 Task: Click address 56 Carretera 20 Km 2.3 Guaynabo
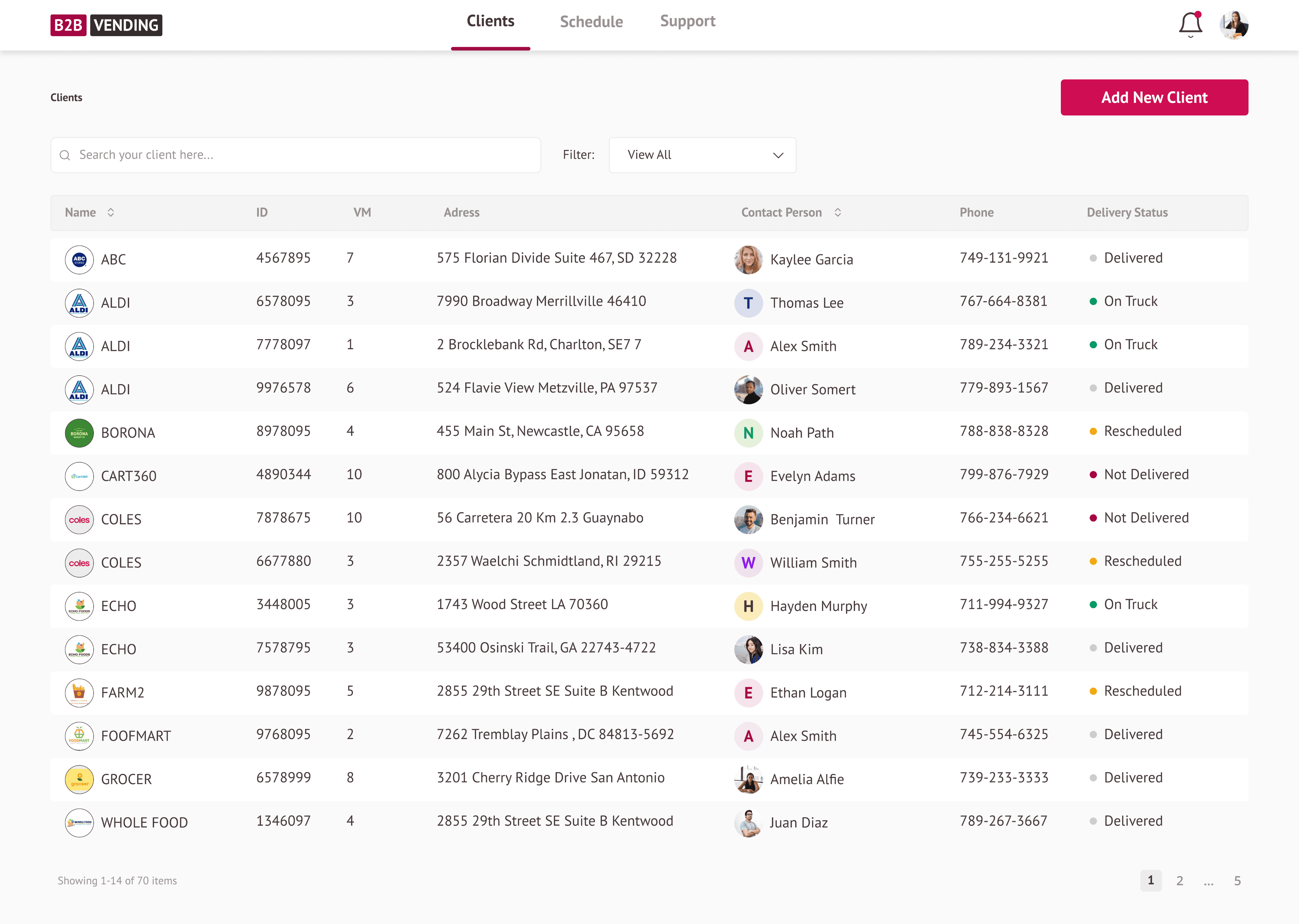(x=540, y=518)
